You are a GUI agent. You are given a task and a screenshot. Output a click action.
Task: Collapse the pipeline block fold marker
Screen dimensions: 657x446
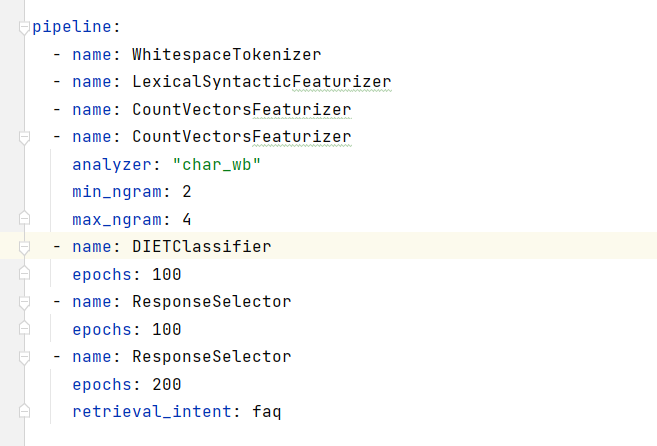click(24, 27)
